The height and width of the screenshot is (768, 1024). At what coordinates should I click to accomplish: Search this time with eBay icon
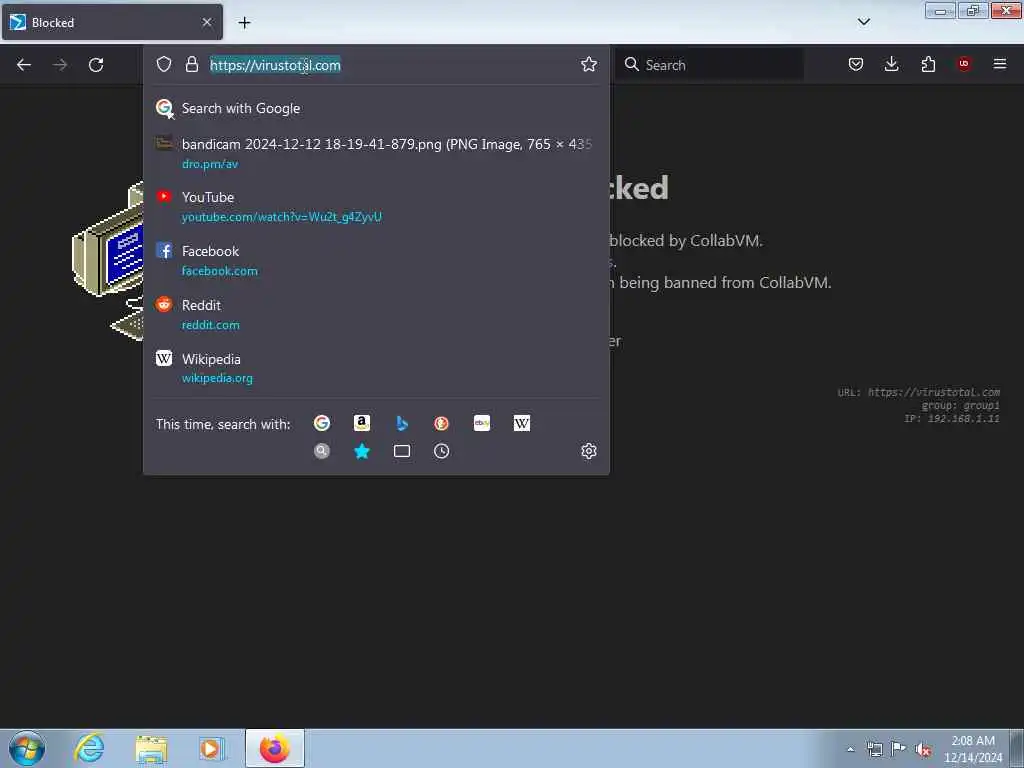pos(482,423)
